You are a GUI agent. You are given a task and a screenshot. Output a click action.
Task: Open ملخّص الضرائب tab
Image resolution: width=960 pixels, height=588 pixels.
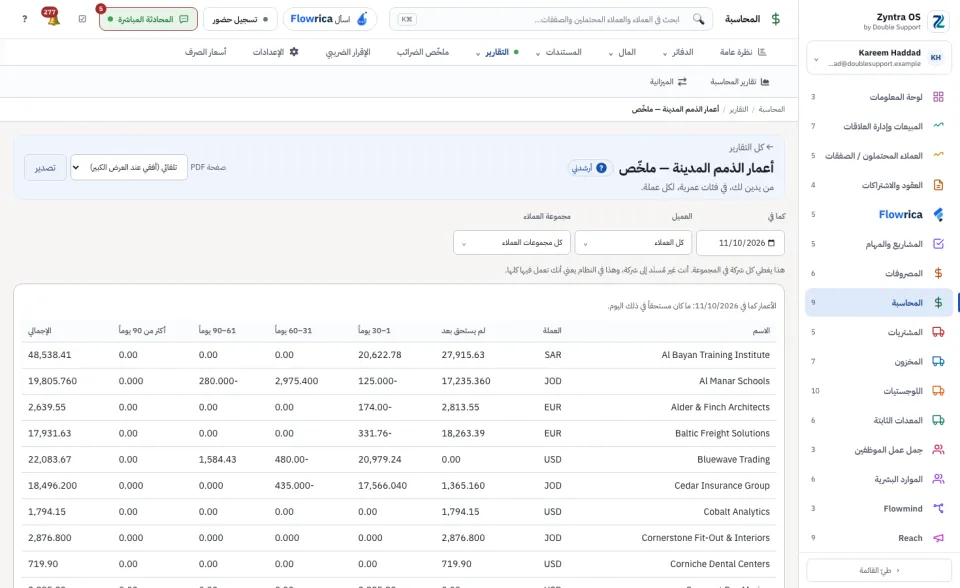click(x=422, y=52)
